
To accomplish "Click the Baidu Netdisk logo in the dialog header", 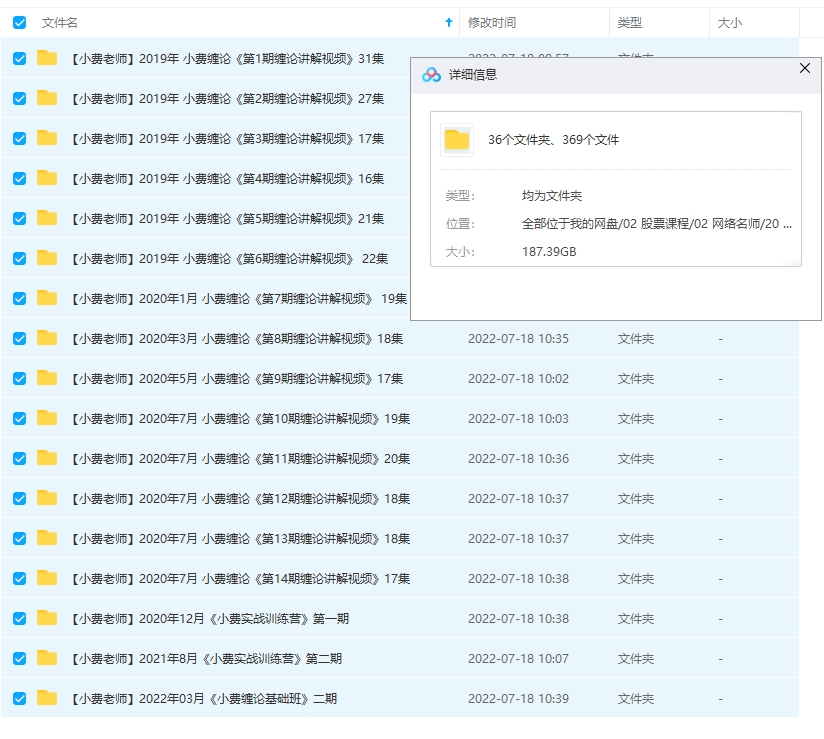I will (x=432, y=74).
